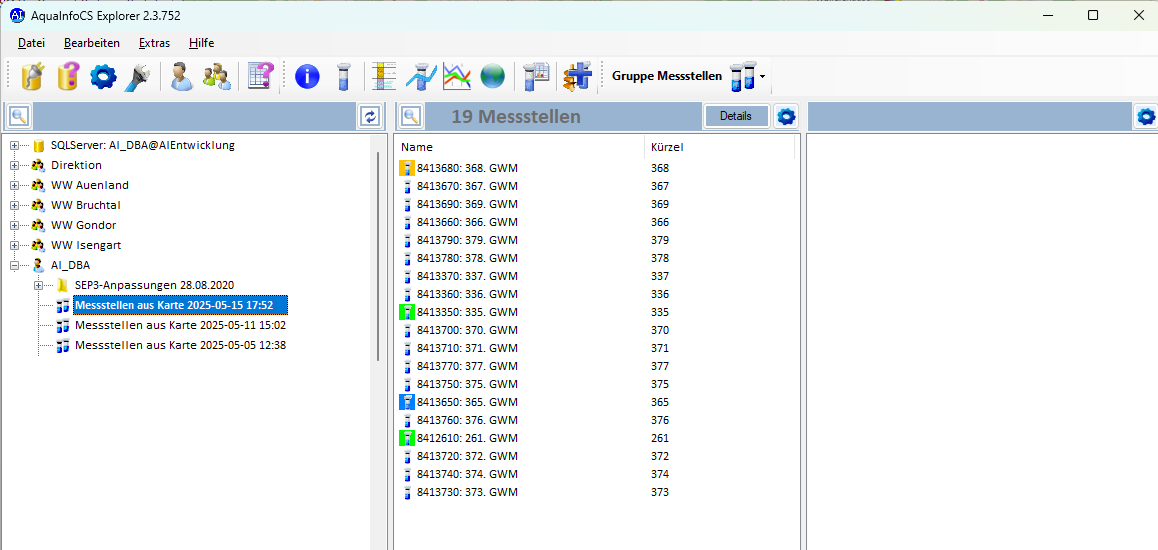Refresh the tree panel
Image resolution: width=1158 pixels, height=550 pixels.
coord(371,116)
